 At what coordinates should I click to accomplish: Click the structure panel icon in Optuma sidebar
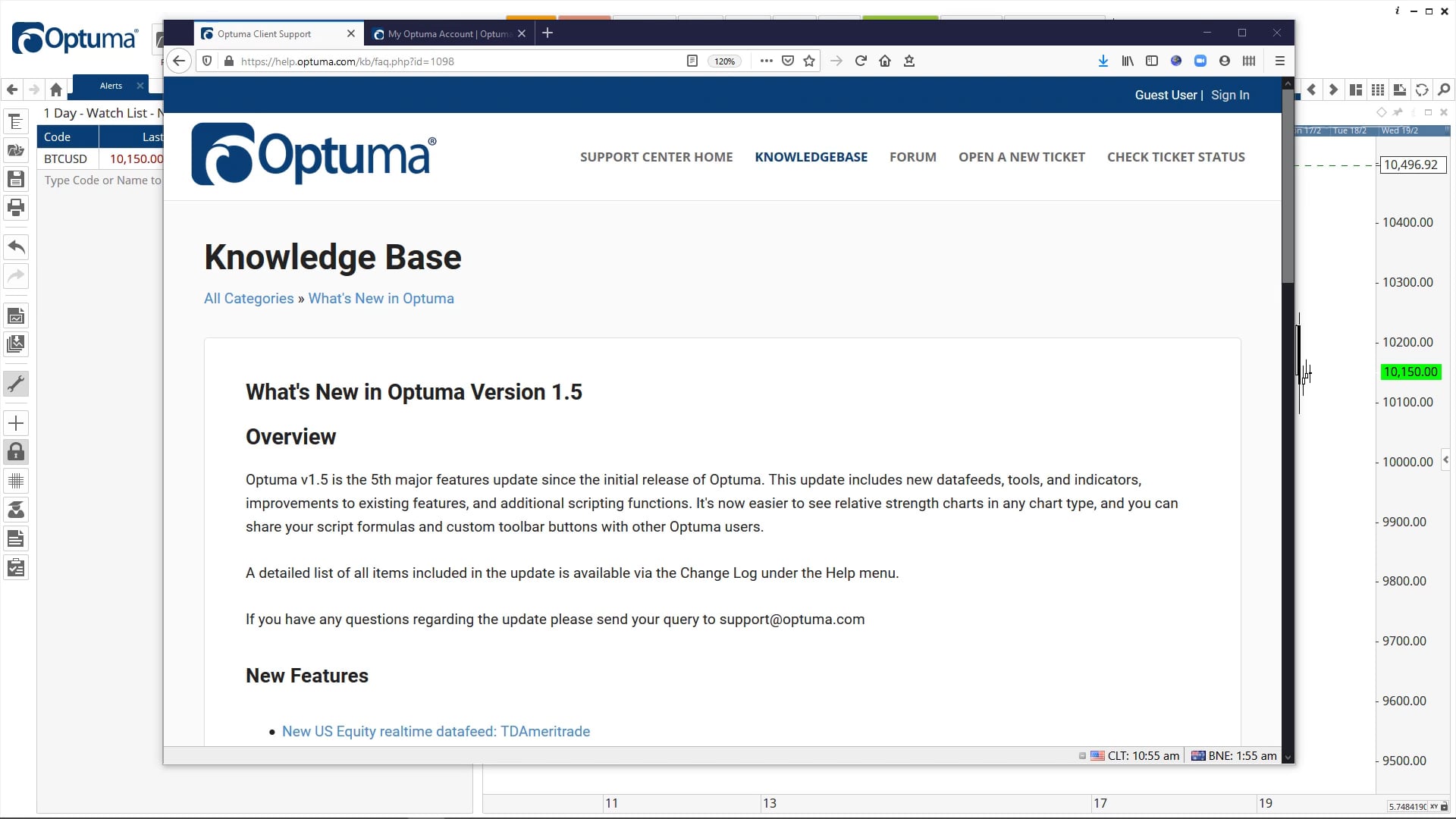point(16,121)
